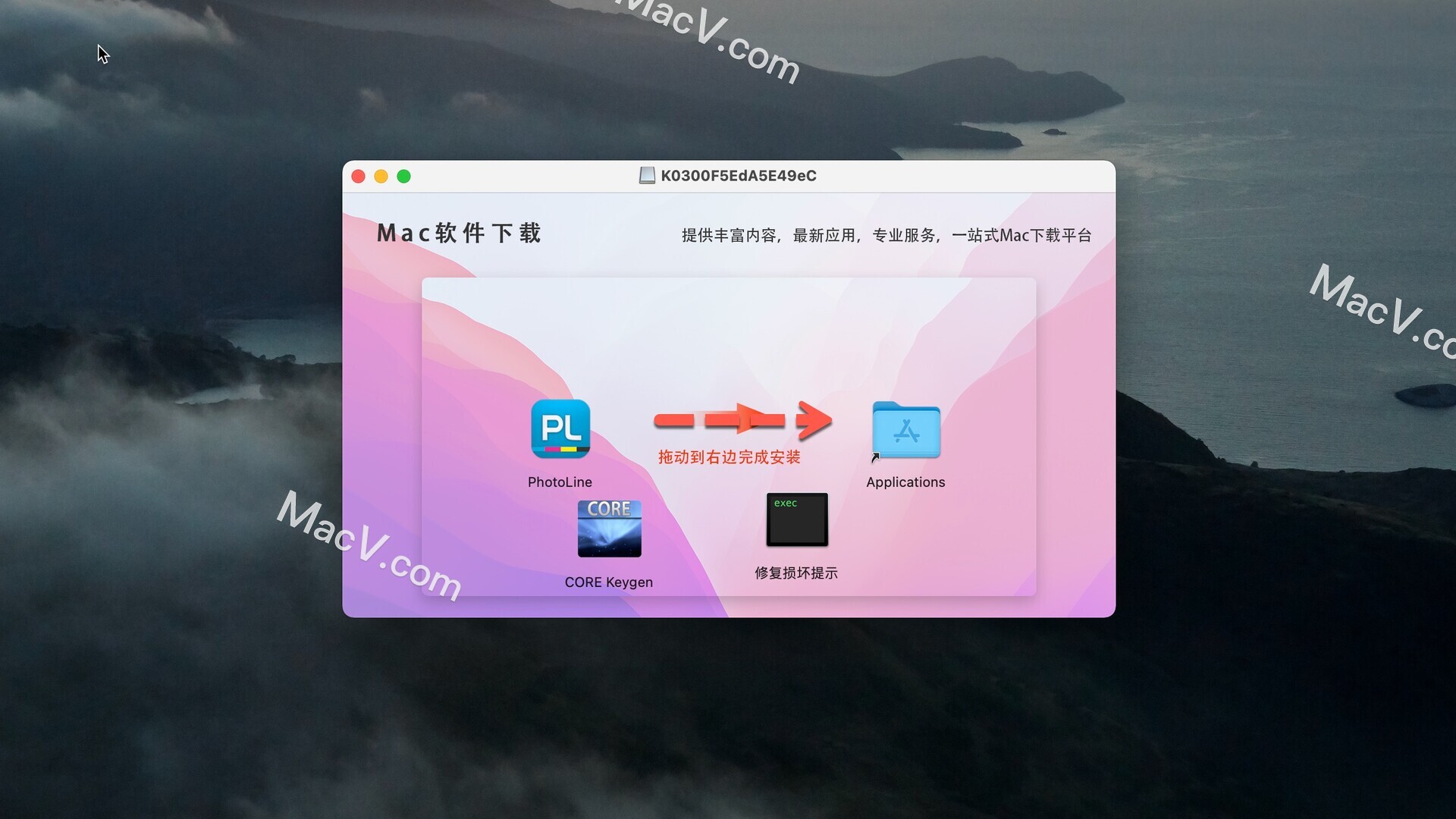Click the yellow minimize window button
This screenshot has width=1456, height=819.
click(x=381, y=176)
